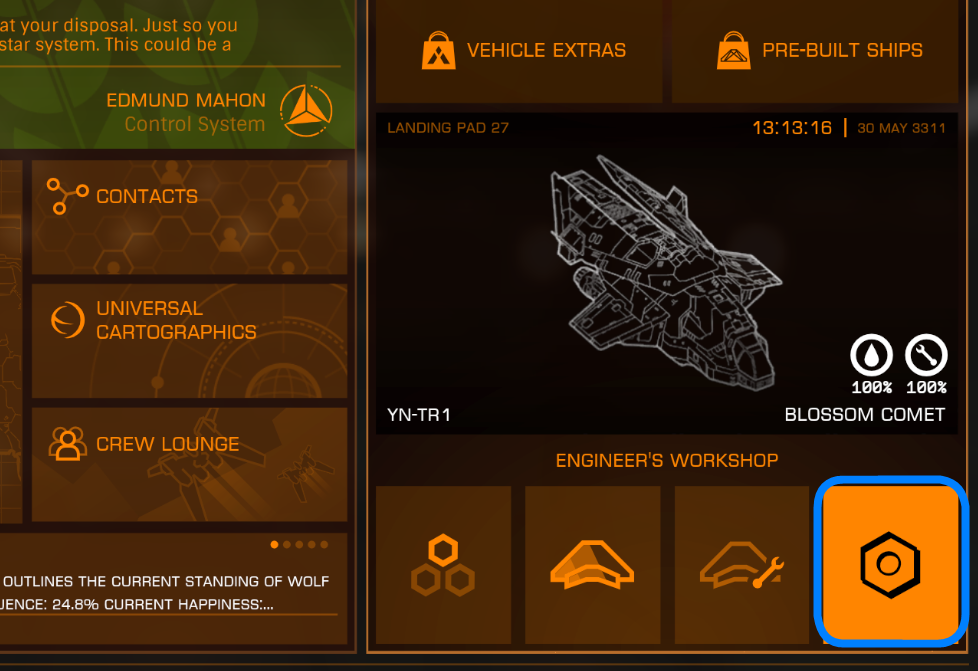Open the ship with wrench tile

(x=742, y=565)
